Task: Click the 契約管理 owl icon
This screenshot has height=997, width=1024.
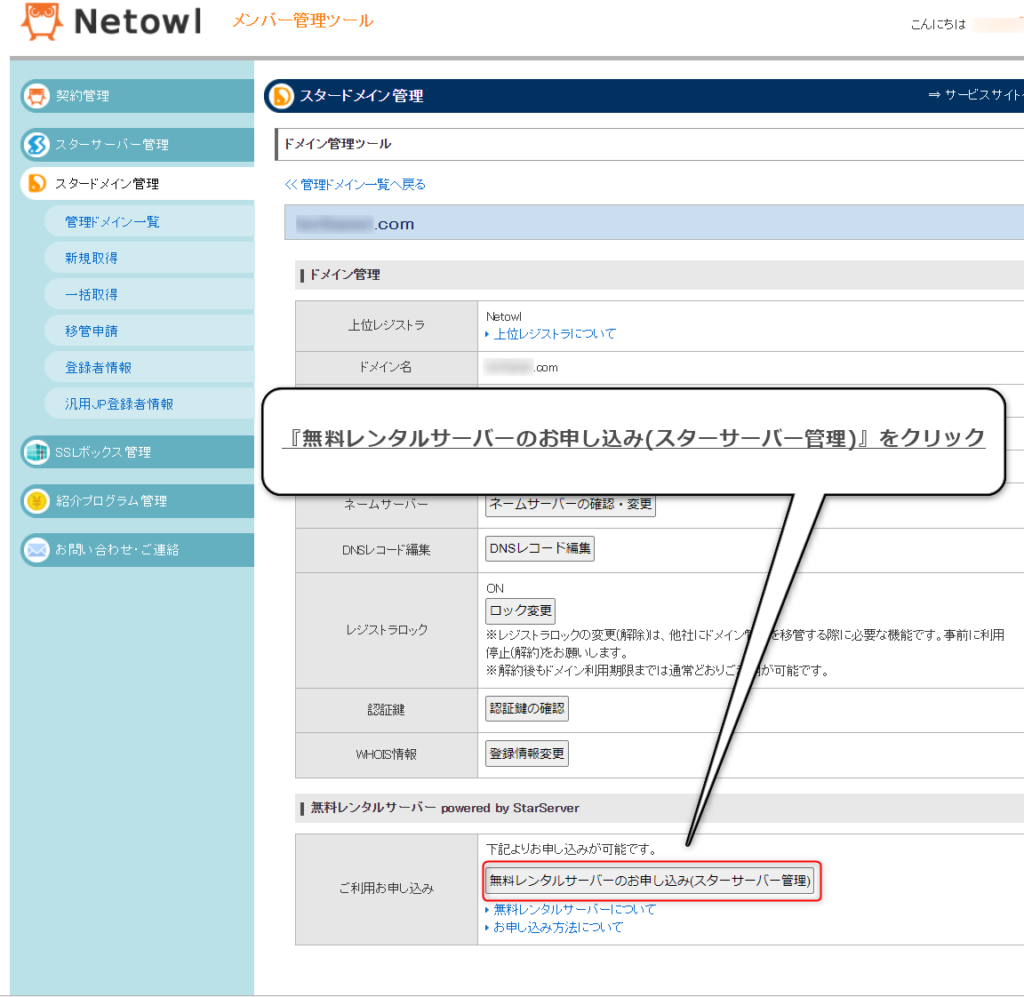Action: (37, 96)
